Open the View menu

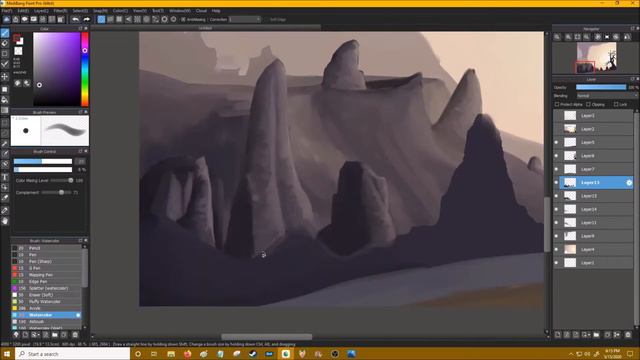[x=140, y=11]
